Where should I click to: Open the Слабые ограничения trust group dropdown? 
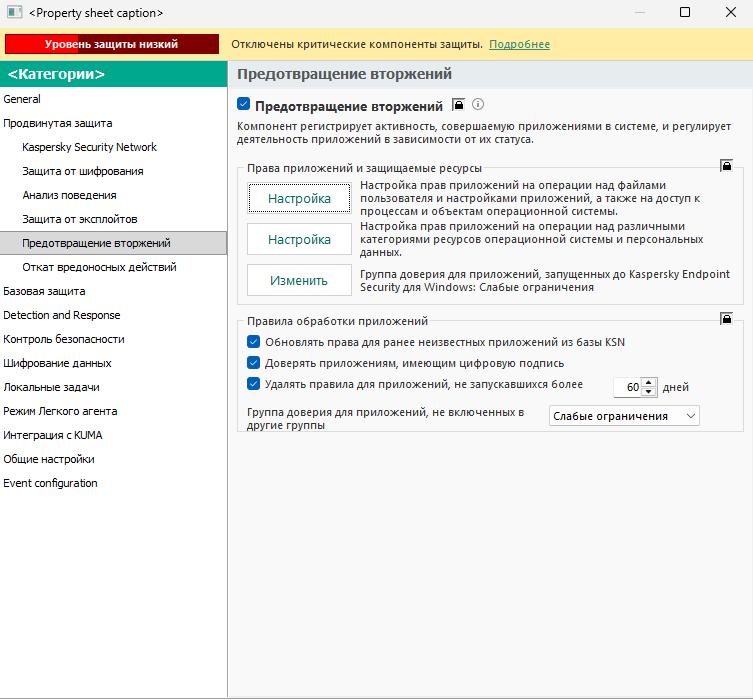(624, 416)
